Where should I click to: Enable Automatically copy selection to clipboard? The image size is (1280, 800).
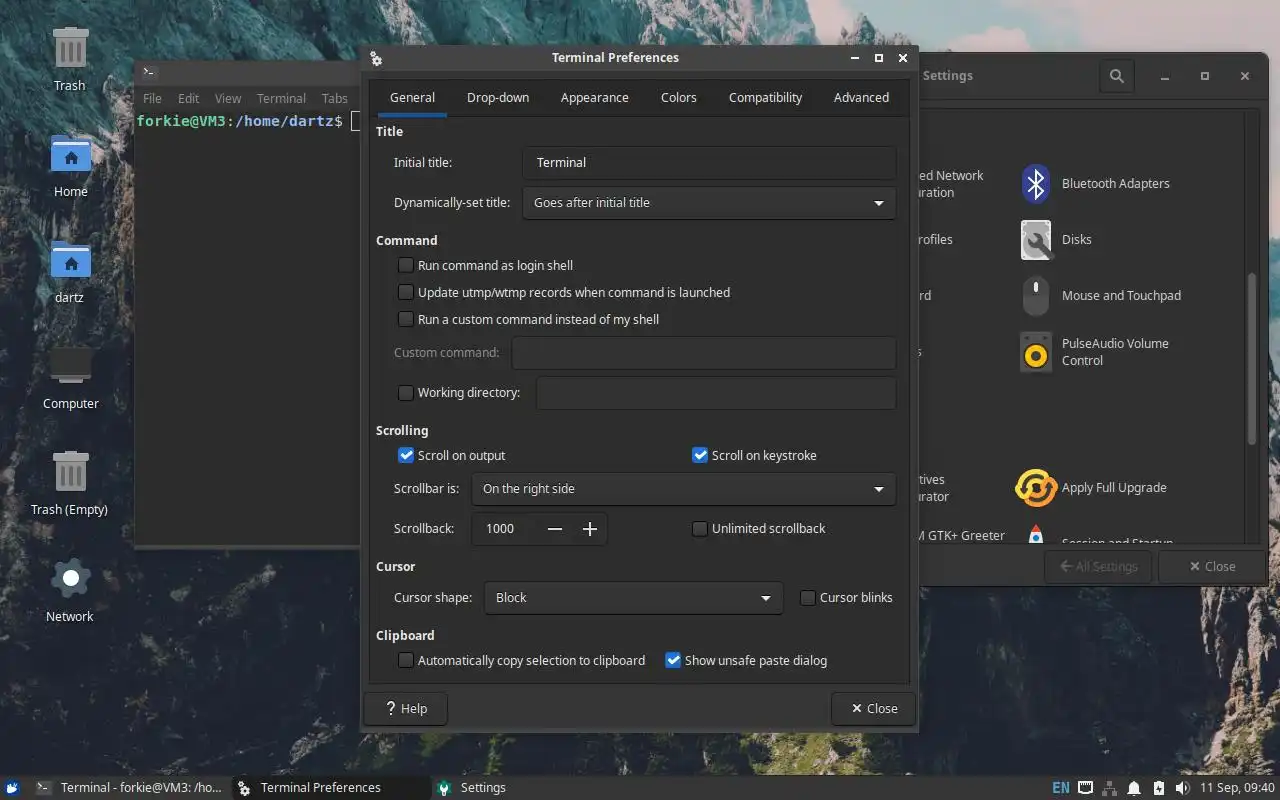tap(406, 661)
